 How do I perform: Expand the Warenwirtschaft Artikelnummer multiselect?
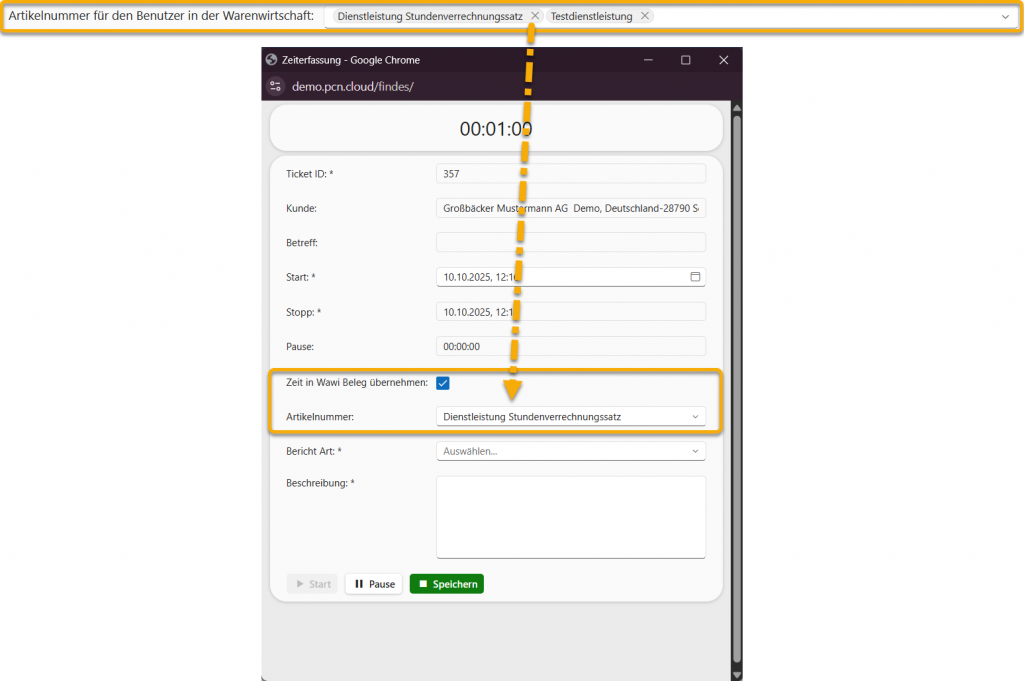(x=1005, y=17)
